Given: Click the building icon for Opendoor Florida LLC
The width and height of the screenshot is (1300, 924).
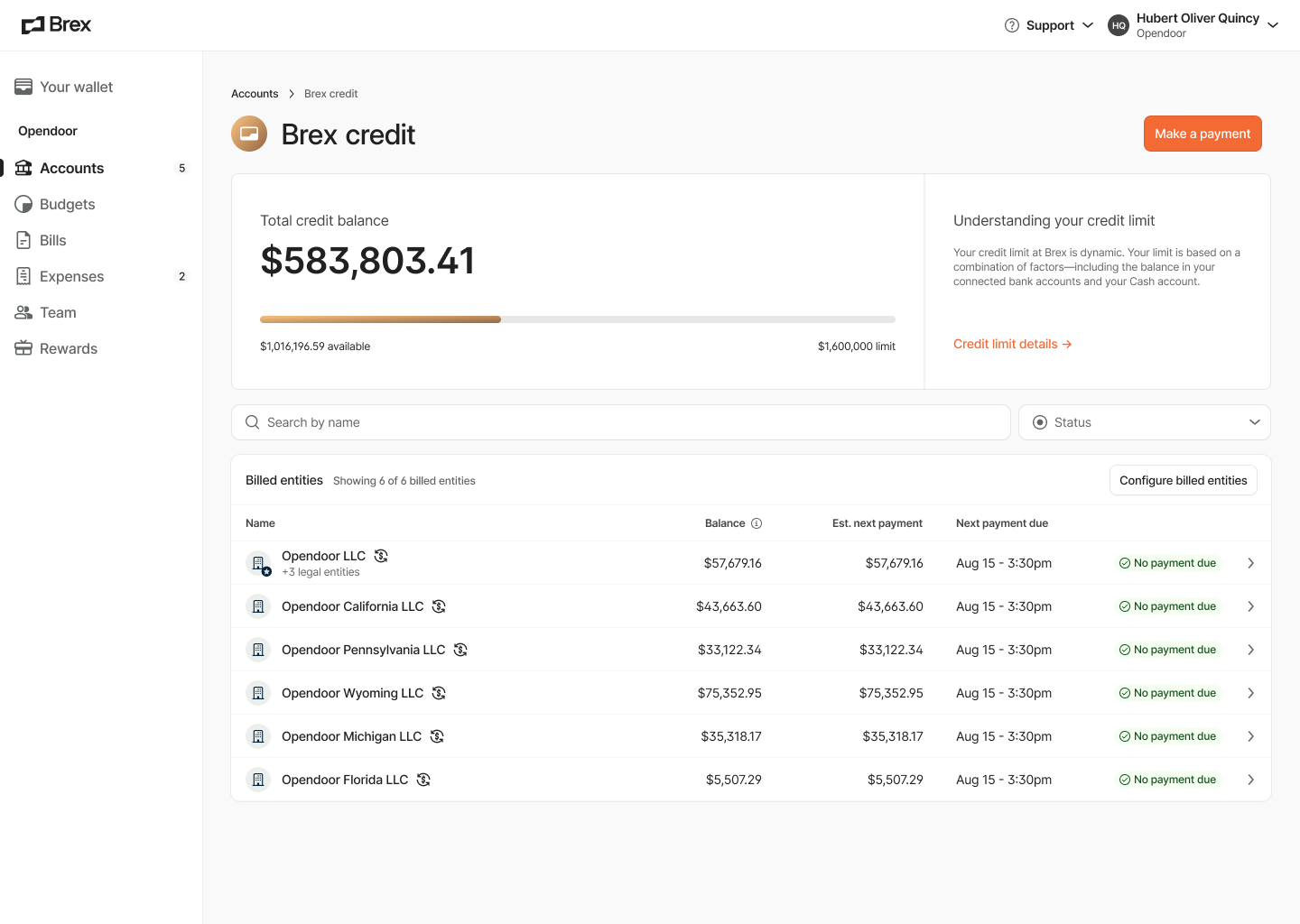Looking at the screenshot, I should (x=258, y=780).
